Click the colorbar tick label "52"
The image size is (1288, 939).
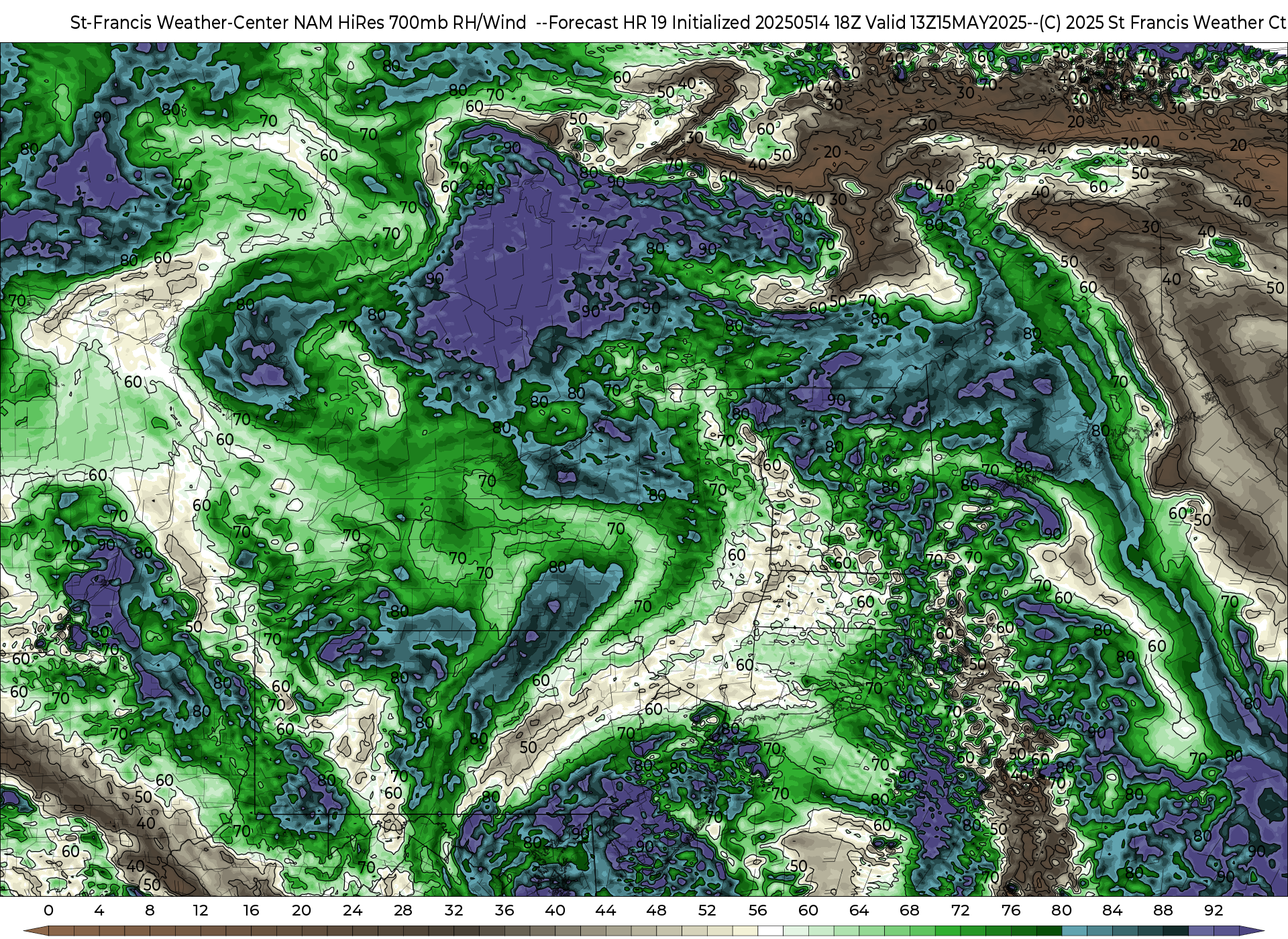pyautogui.click(x=707, y=910)
